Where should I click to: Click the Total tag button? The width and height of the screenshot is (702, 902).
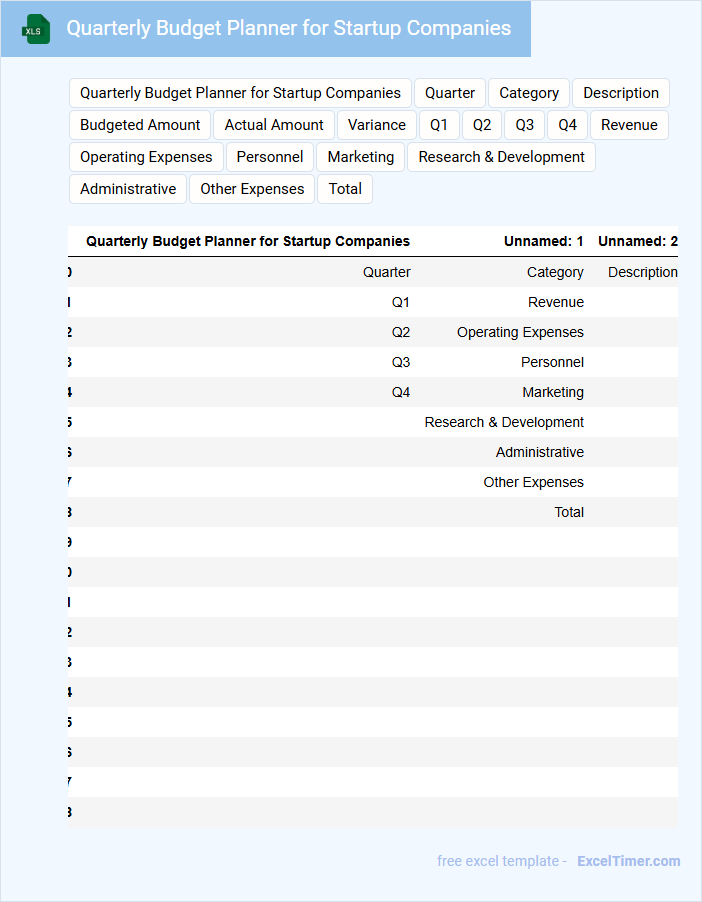click(345, 189)
